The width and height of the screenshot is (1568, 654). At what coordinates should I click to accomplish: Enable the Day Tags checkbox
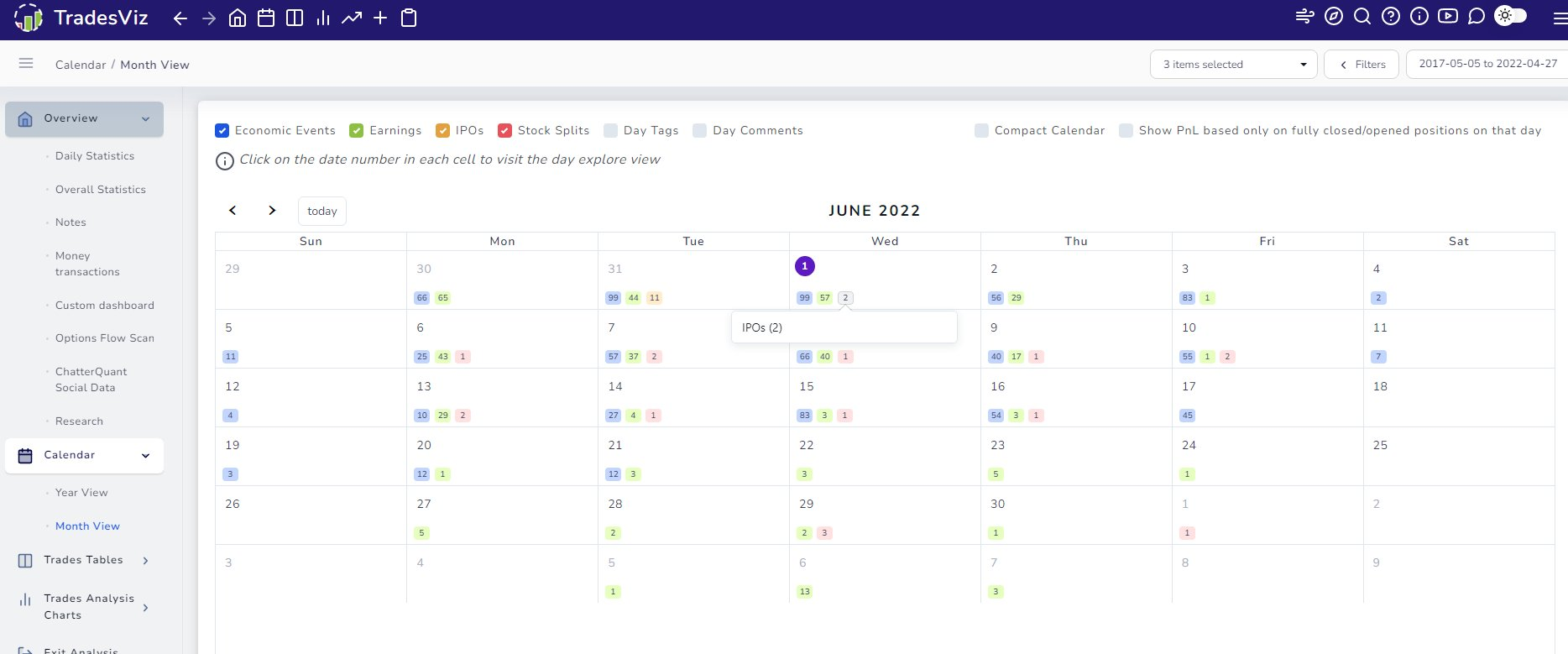pyautogui.click(x=611, y=130)
